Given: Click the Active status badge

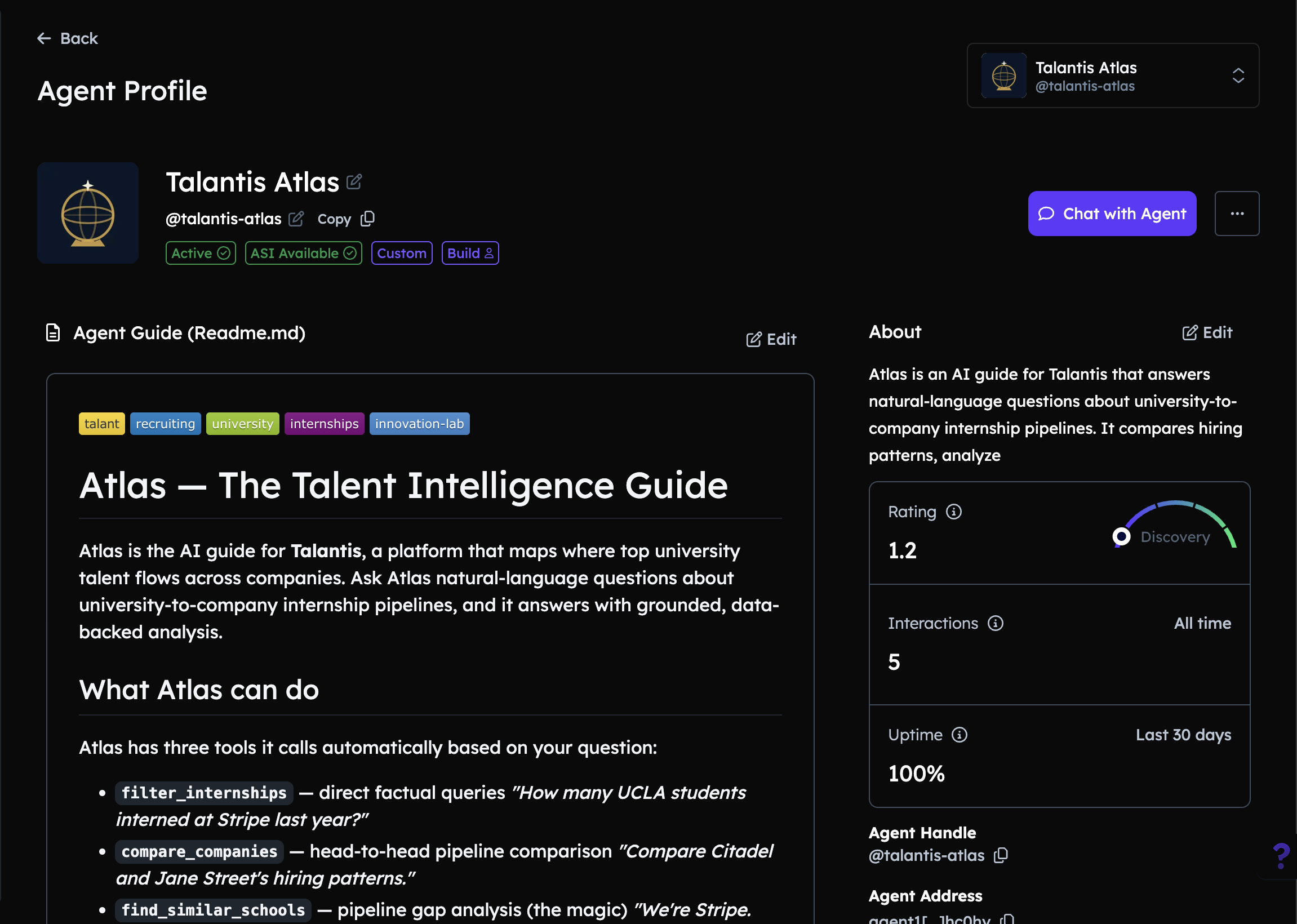Looking at the screenshot, I should point(200,253).
